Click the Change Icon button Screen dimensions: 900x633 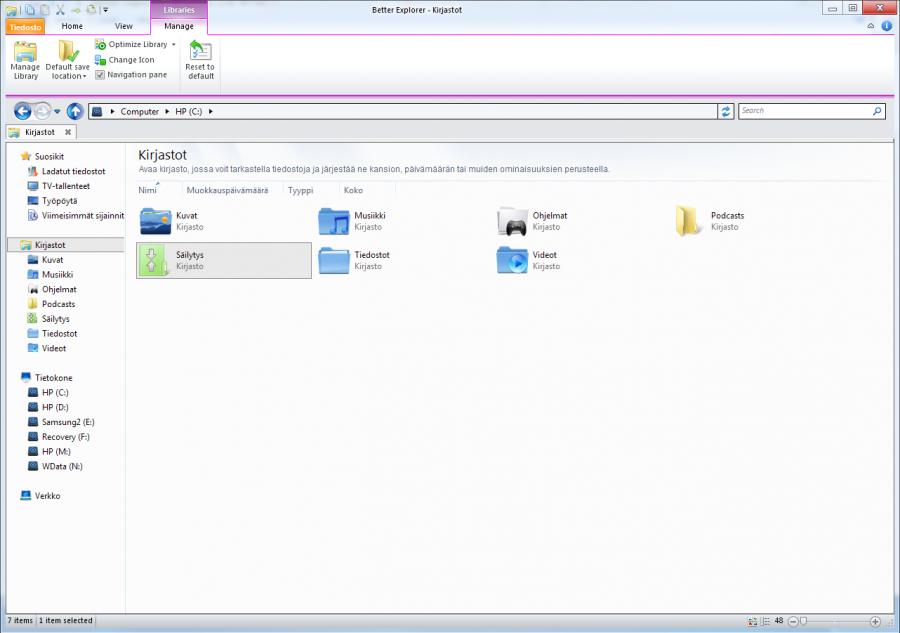(x=131, y=60)
